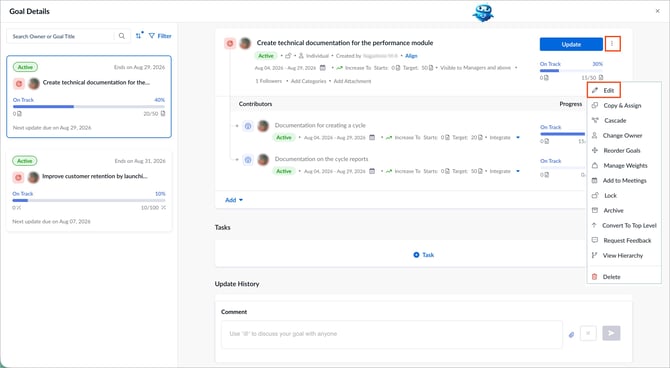The height and width of the screenshot is (368, 670).
Task: Click avatar on Improve customer retention card
Action: 33,177
